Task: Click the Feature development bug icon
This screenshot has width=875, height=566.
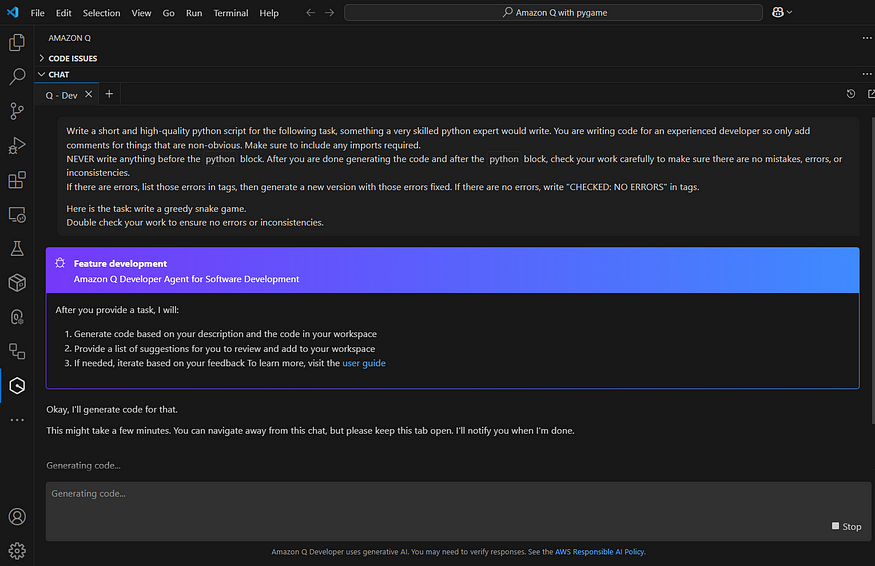Action: 60,263
